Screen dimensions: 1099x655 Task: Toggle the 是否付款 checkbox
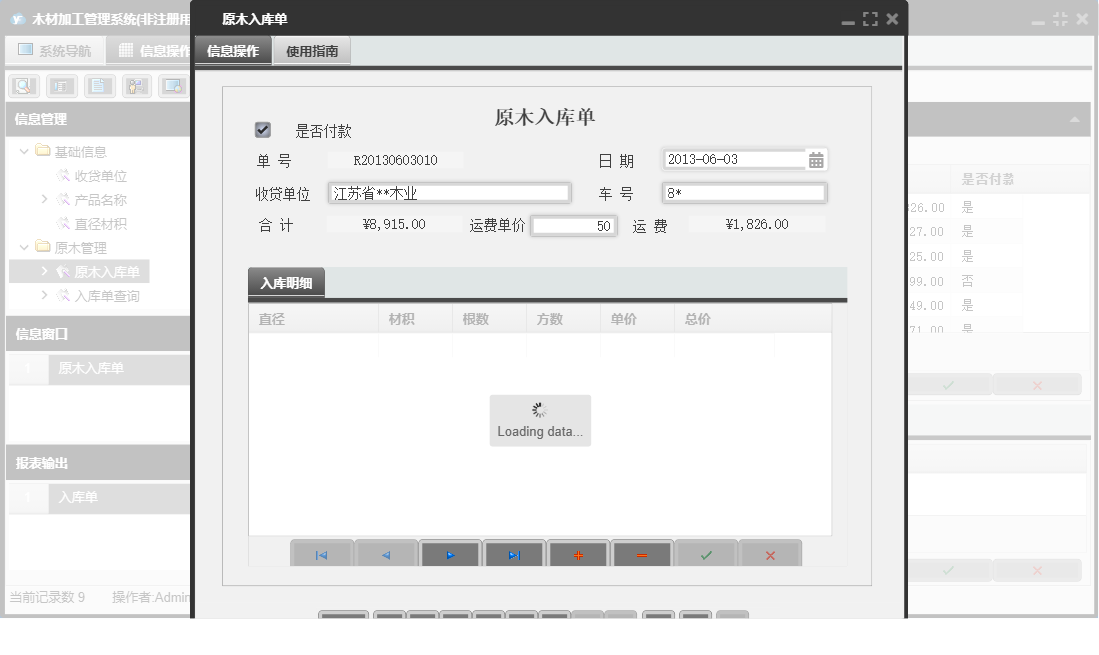coord(263,128)
